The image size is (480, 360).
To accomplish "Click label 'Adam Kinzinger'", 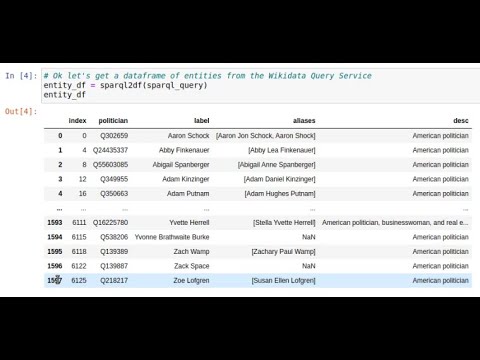I will click(x=186, y=179).
